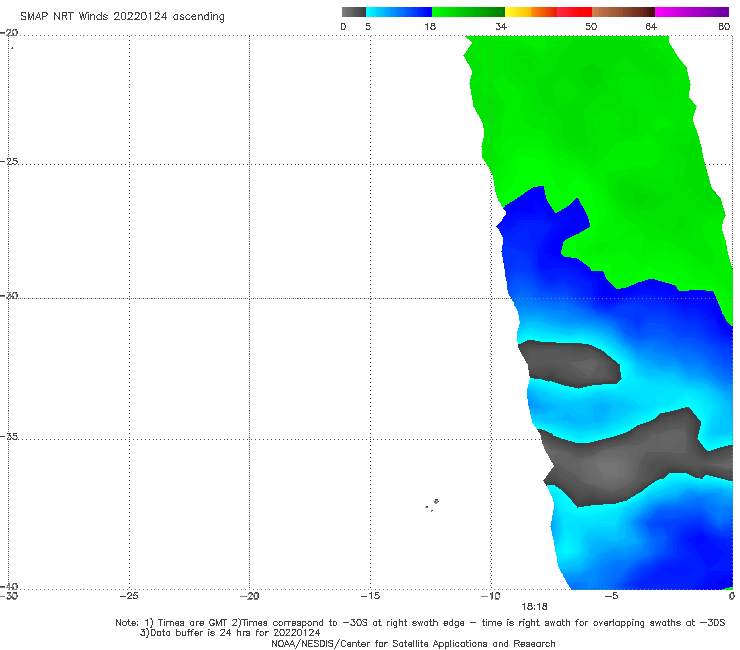This screenshot has width=740, height=650.
Task: Click the upper dark gray low-wind patch
Action: coord(570,363)
